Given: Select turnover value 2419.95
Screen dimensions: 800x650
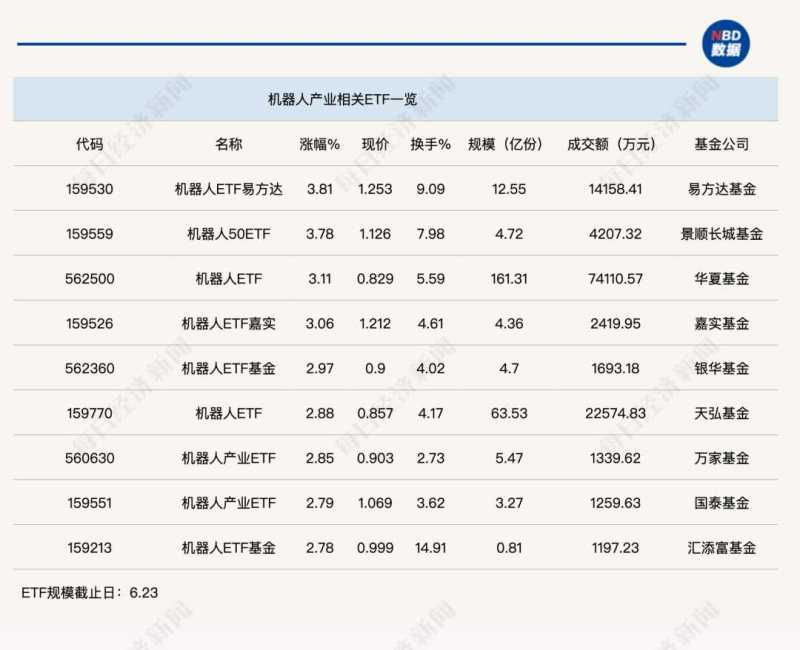Looking at the screenshot, I should pyautogui.click(x=615, y=324).
